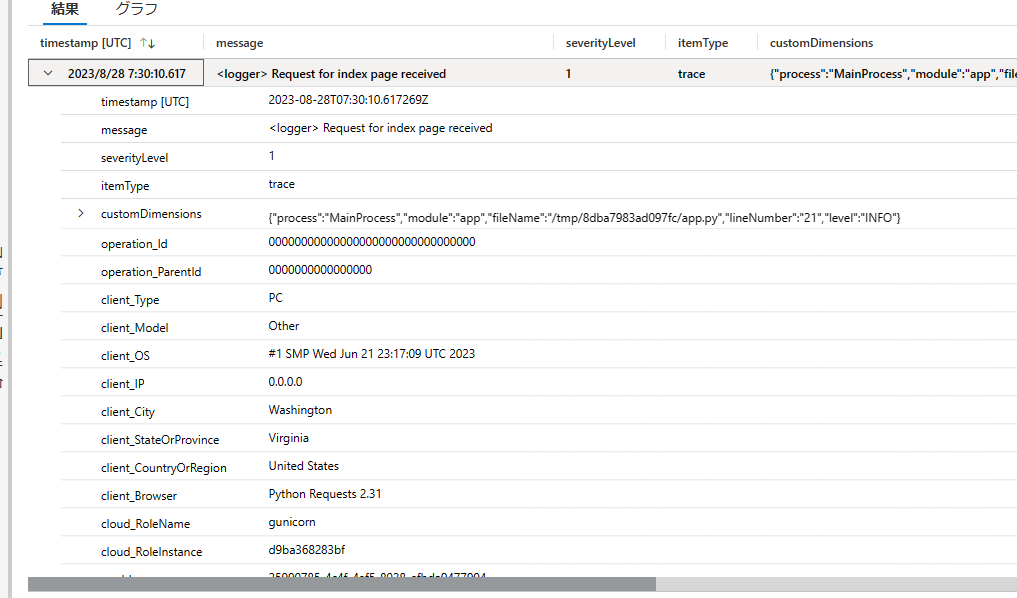1017x598 pixels.
Task: Select the gunicorn cloud_RoleName value
Action: (291, 521)
